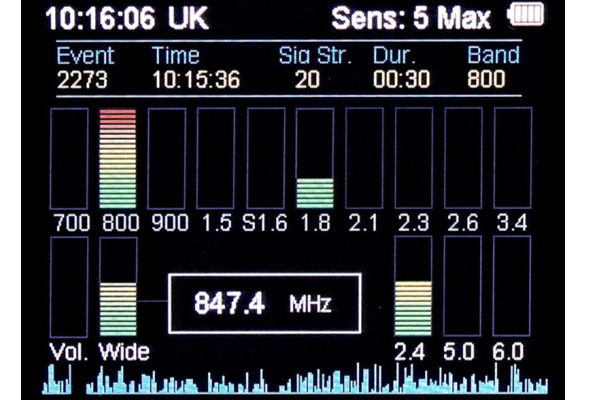
Task: Select the 900 band level bar
Action: pos(167,158)
